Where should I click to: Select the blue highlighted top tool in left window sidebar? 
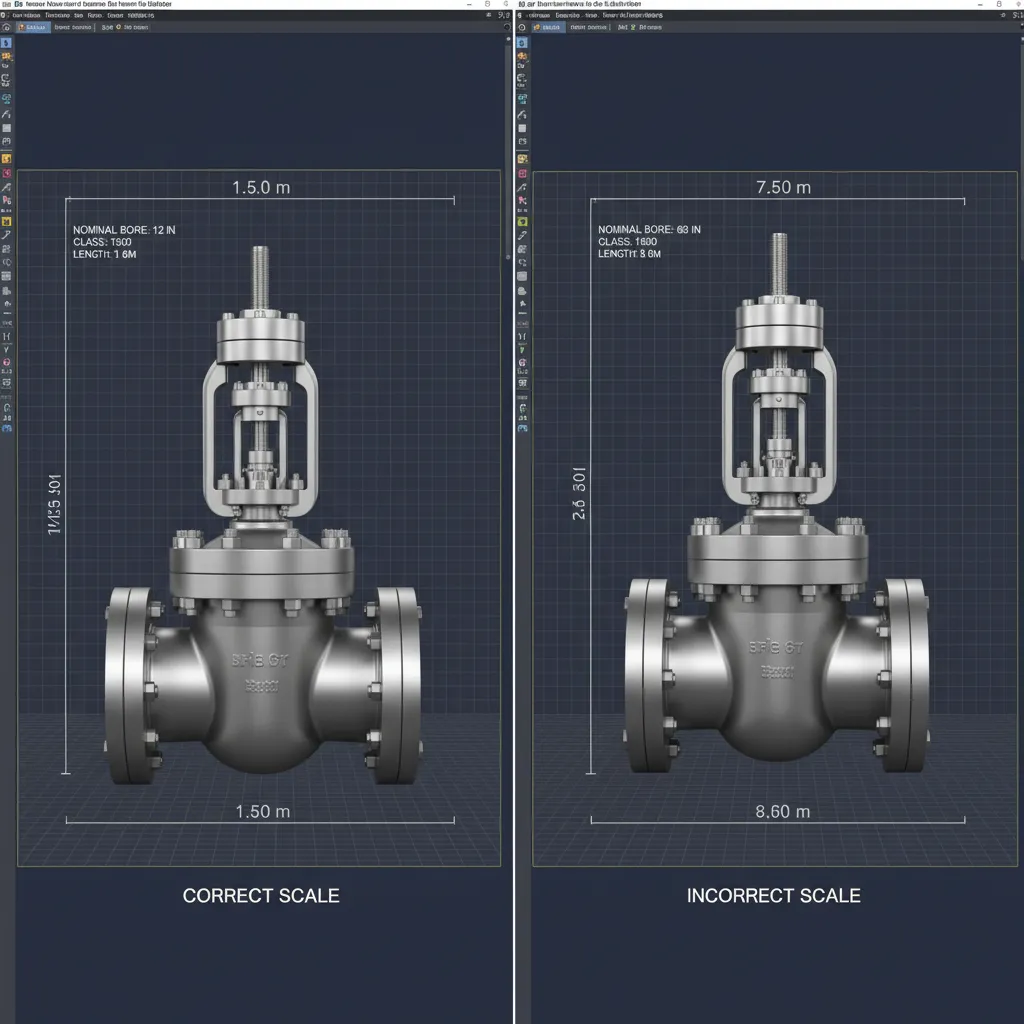[6, 42]
